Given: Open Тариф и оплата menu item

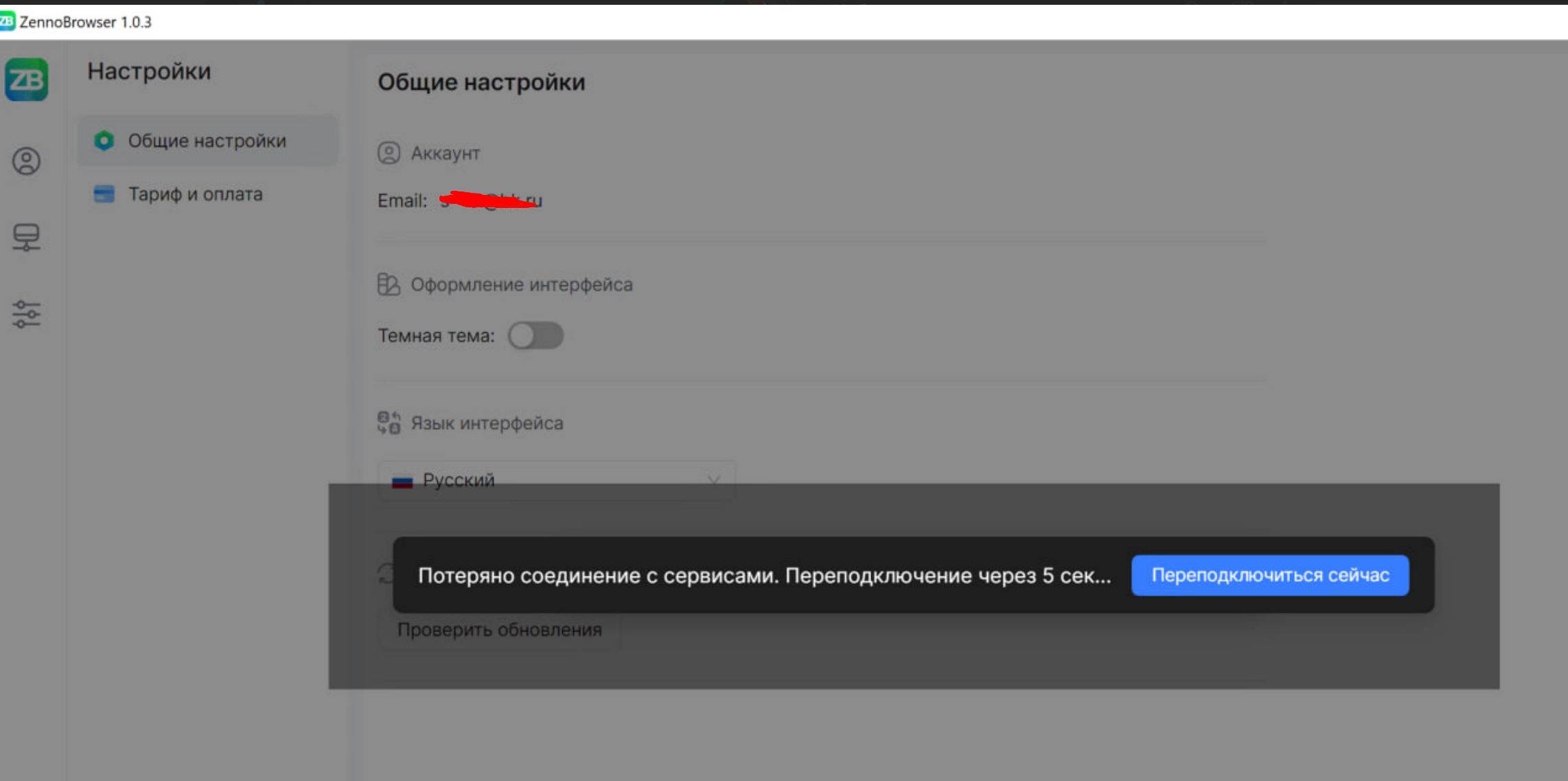Looking at the screenshot, I should [196, 194].
